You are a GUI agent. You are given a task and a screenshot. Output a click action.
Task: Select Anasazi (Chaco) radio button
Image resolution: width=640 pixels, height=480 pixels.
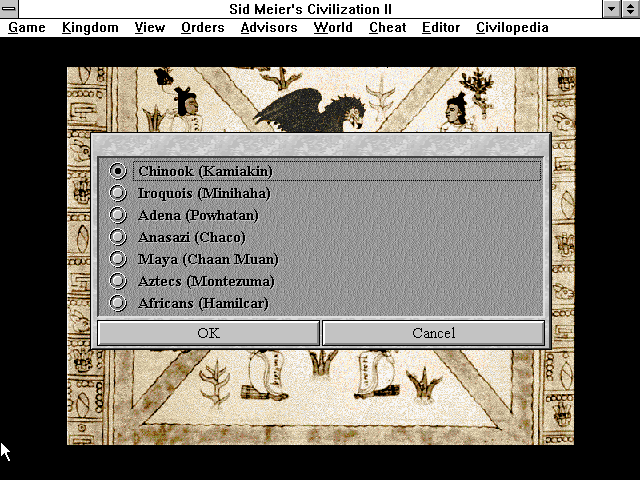[118, 237]
